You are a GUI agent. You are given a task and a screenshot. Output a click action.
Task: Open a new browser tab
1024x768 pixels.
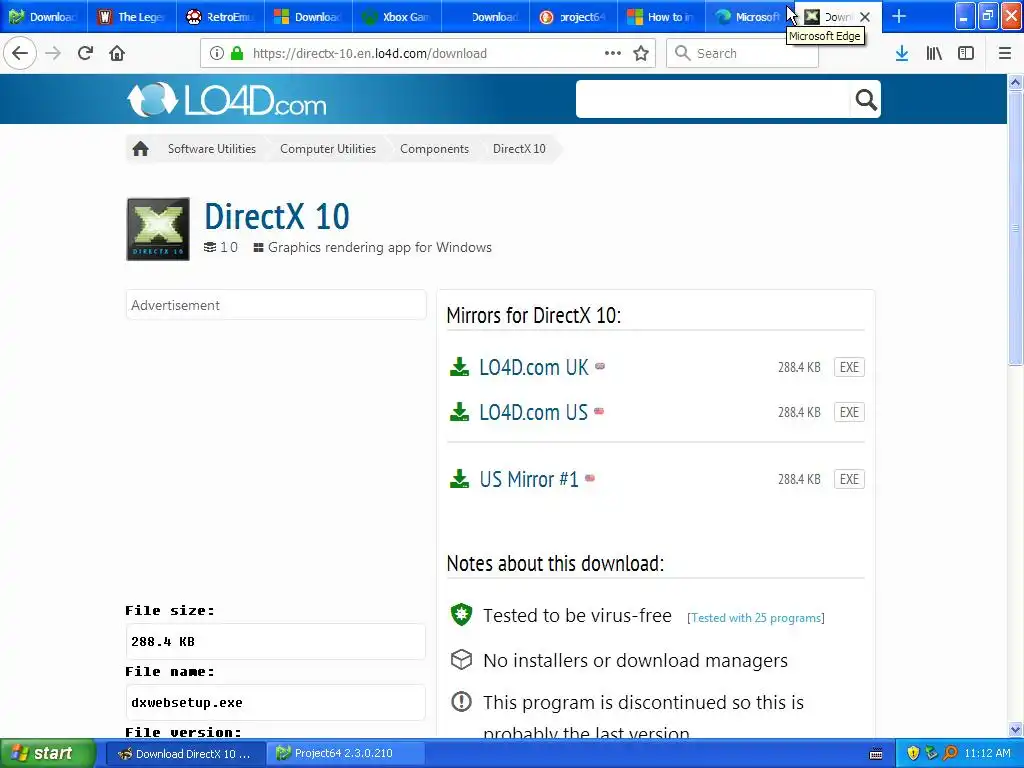tap(899, 16)
